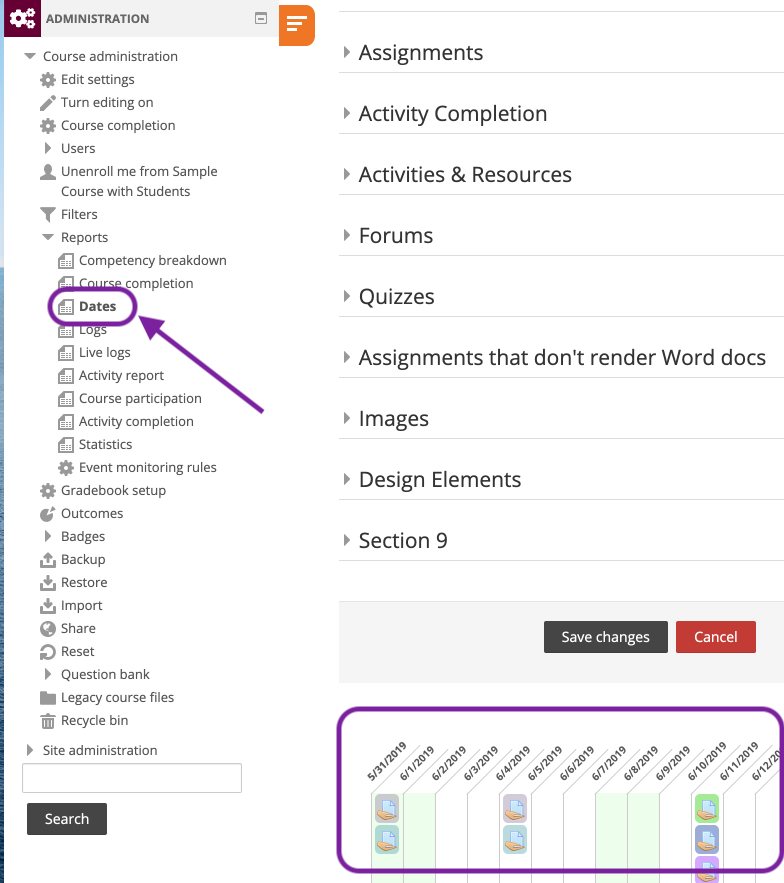
Task: Open Gradebook setup link
Action: 113,491
